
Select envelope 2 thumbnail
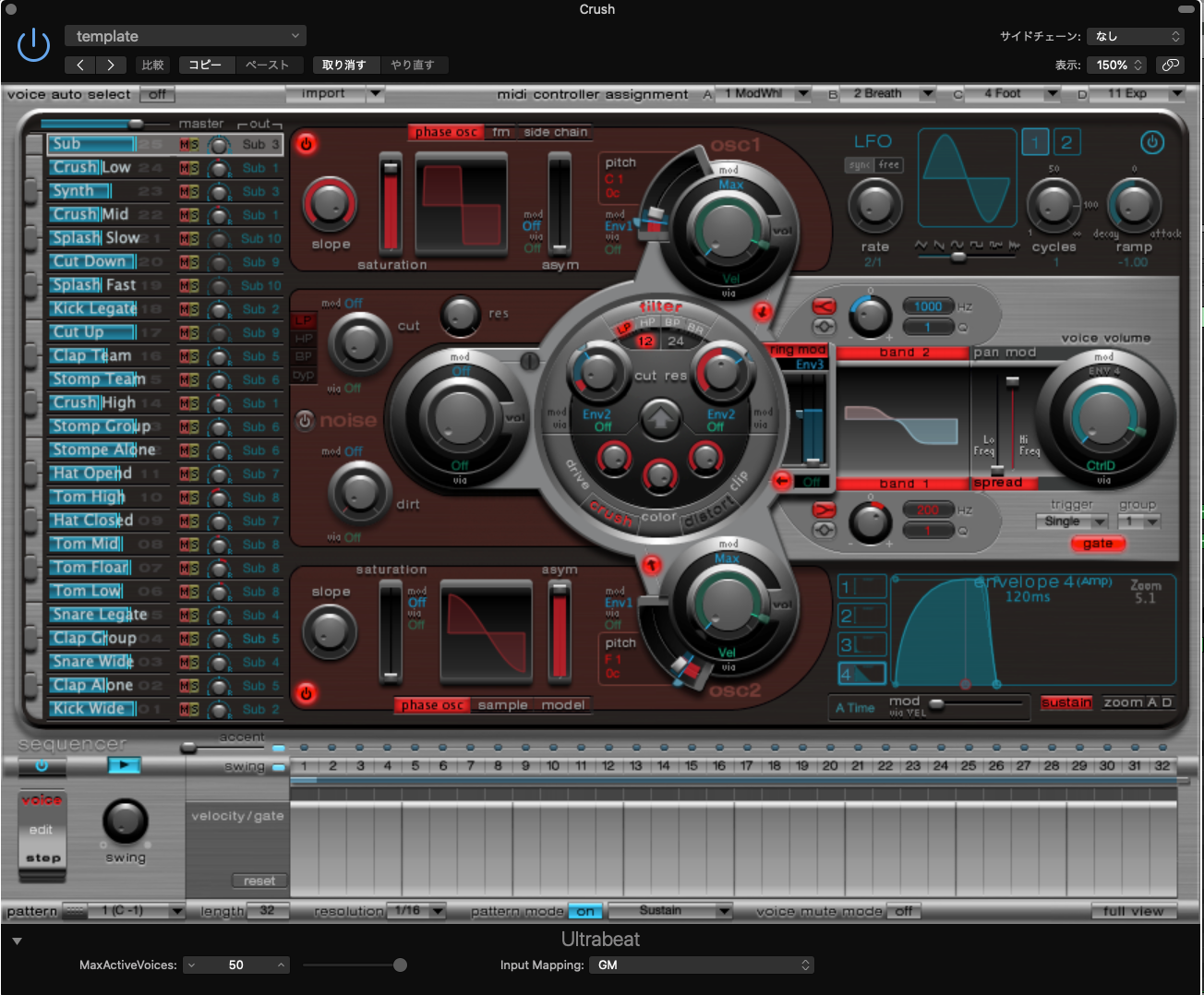click(861, 616)
